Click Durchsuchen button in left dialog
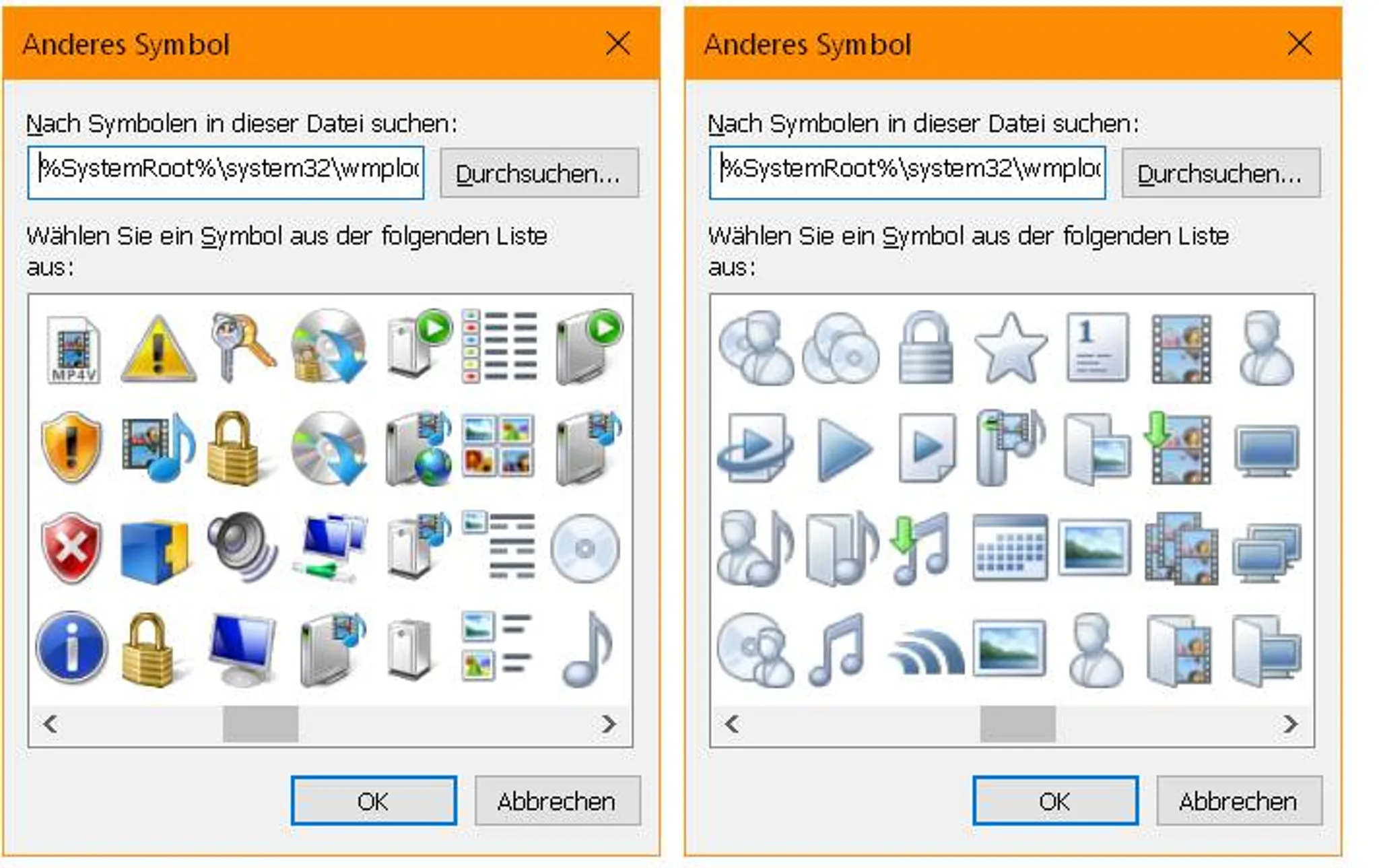Image resolution: width=1379 pixels, height=868 pixels. [539, 173]
